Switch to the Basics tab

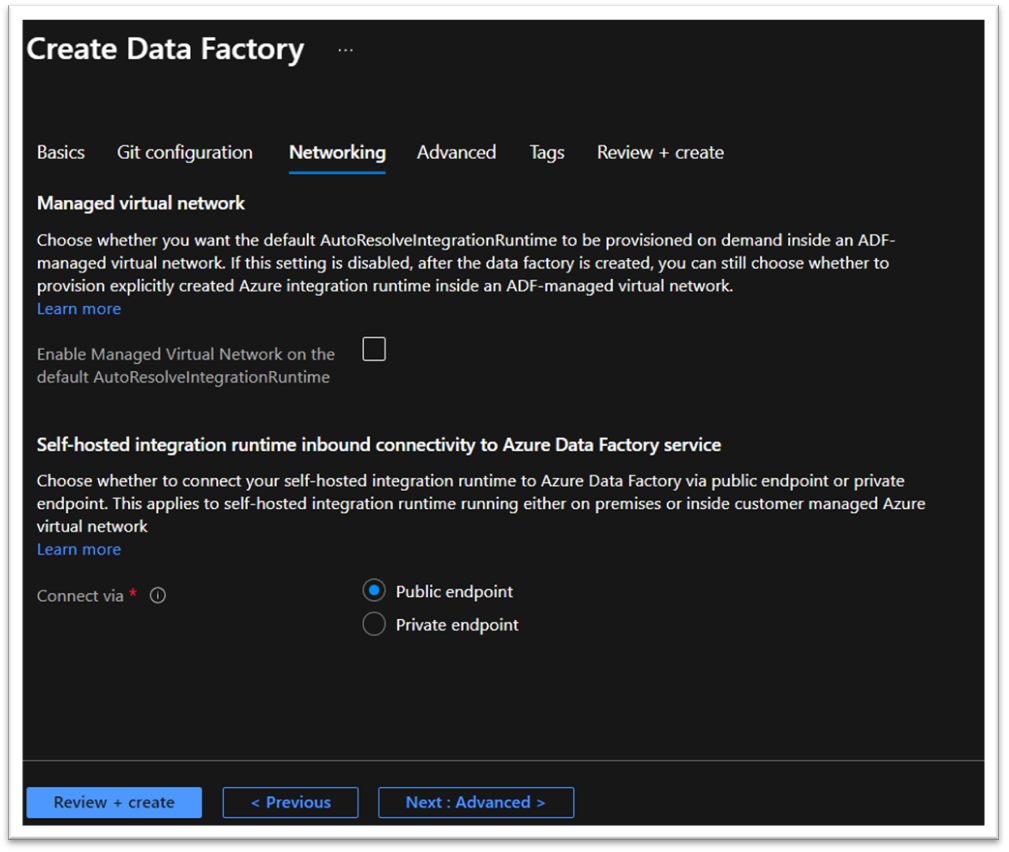pos(60,153)
